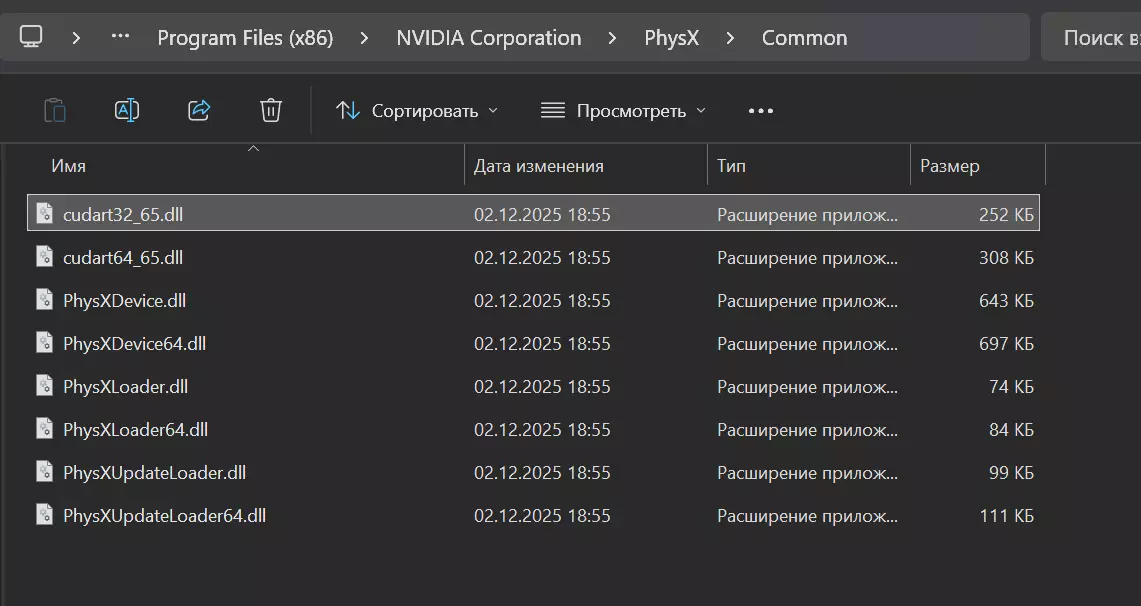Click the Paste clipboard icon

(55, 110)
